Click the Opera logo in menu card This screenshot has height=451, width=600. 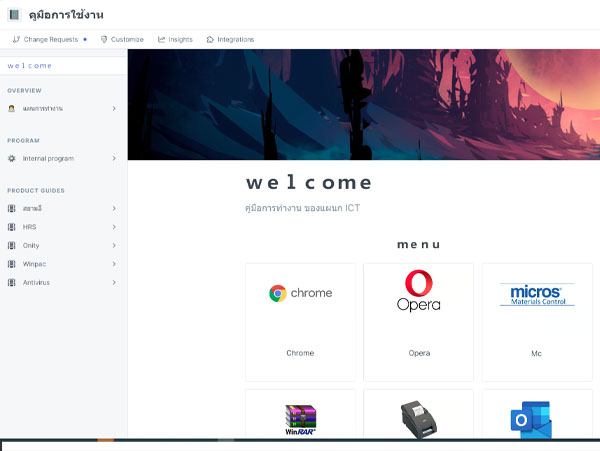pyautogui.click(x=419, y=291)
